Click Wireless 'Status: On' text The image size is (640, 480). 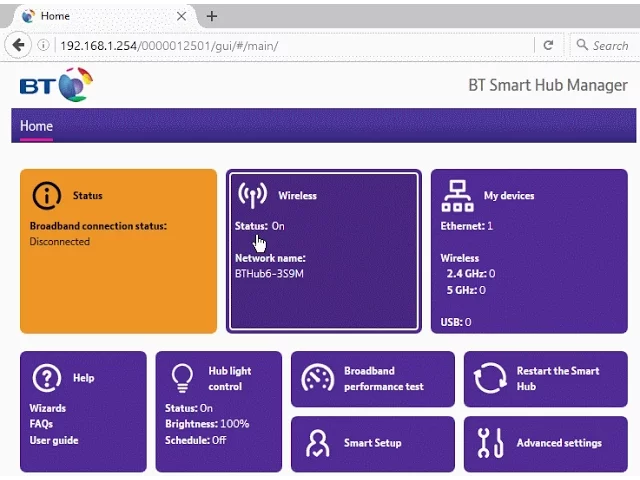pos(260,226)
